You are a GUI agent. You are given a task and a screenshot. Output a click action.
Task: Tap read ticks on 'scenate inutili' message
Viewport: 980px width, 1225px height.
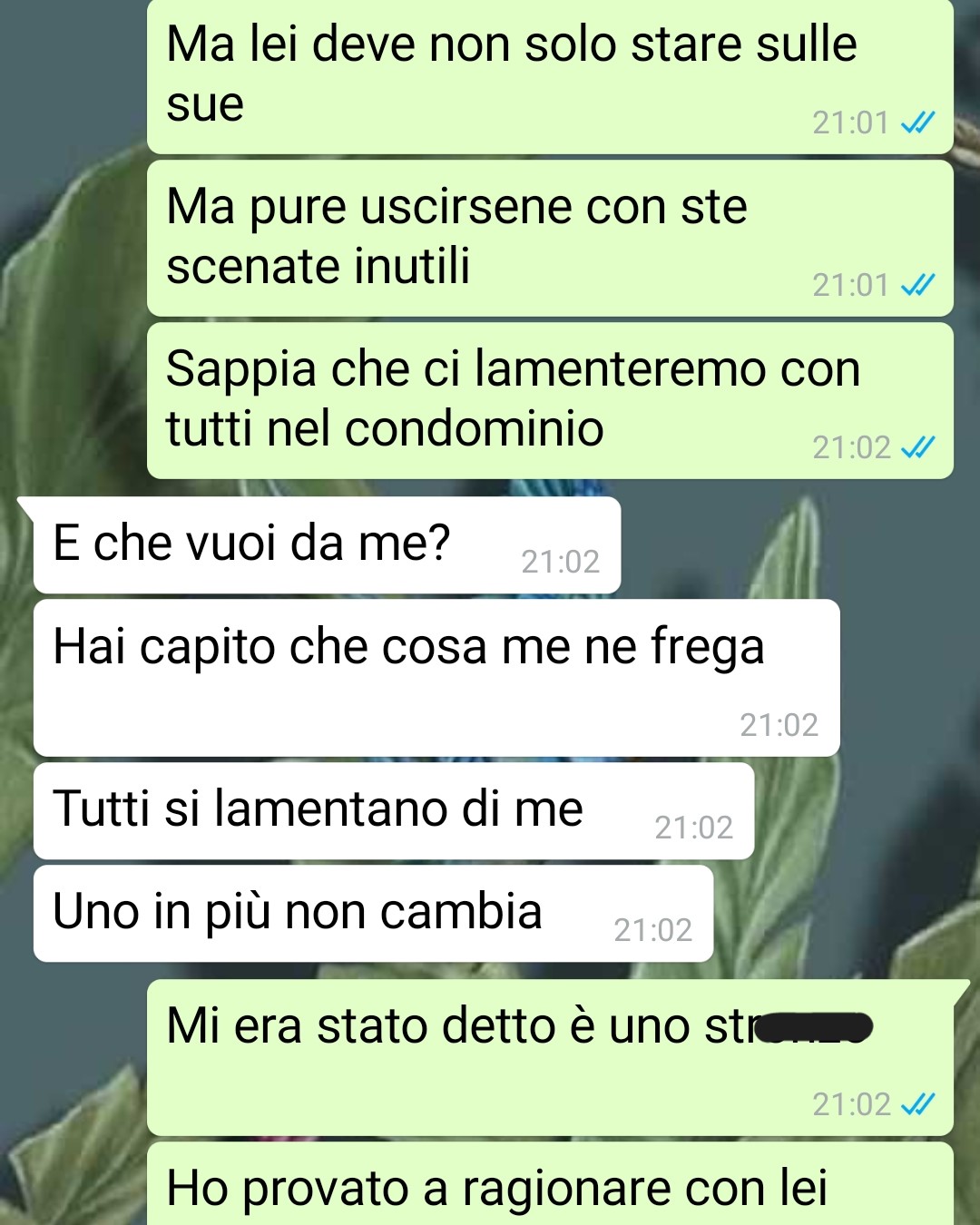point(917,285)
